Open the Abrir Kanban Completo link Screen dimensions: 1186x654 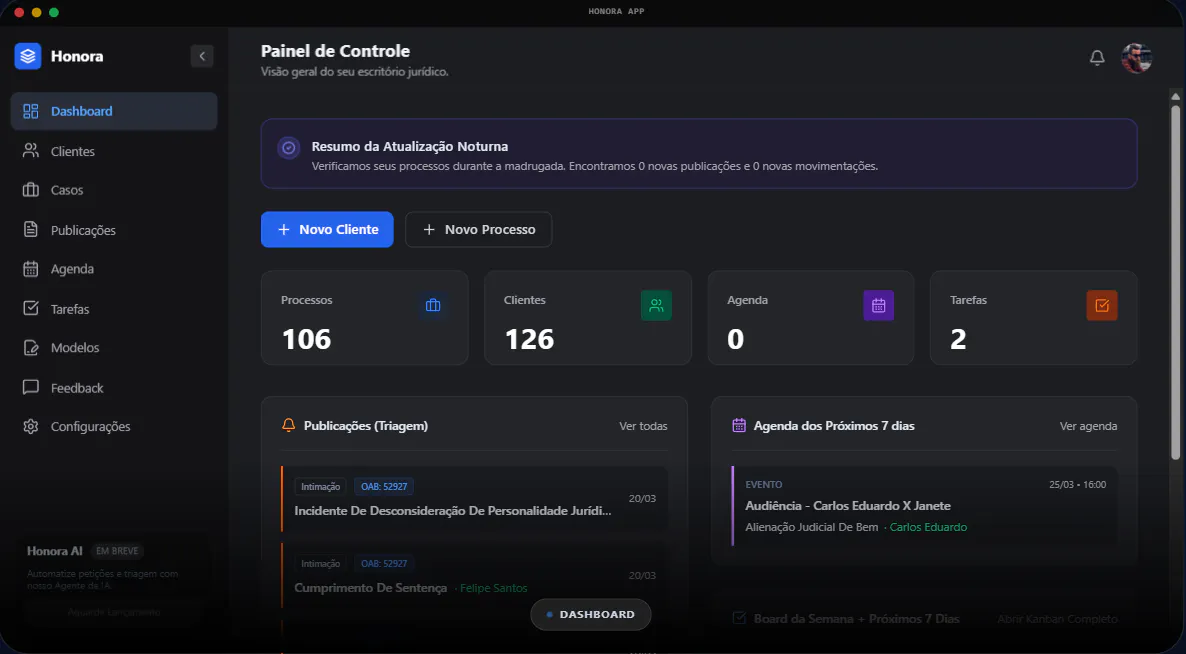1057,618
